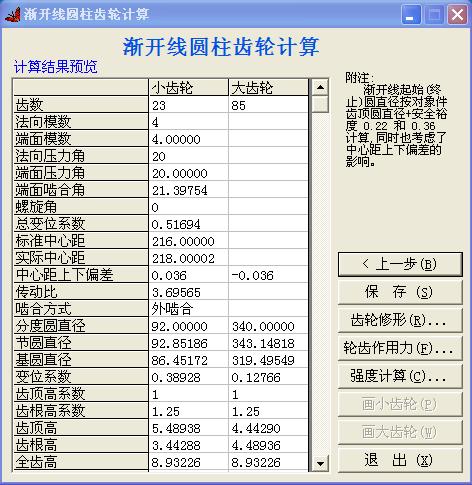
Task: Click the scrollbar thumb of results table
Action: click(x=320, y=104)
